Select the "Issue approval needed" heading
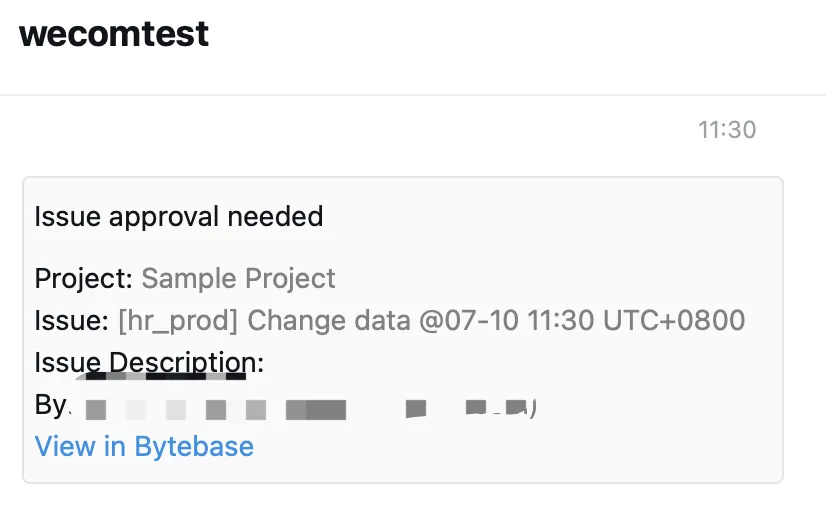The image size is (826, 506). [179, 216]
